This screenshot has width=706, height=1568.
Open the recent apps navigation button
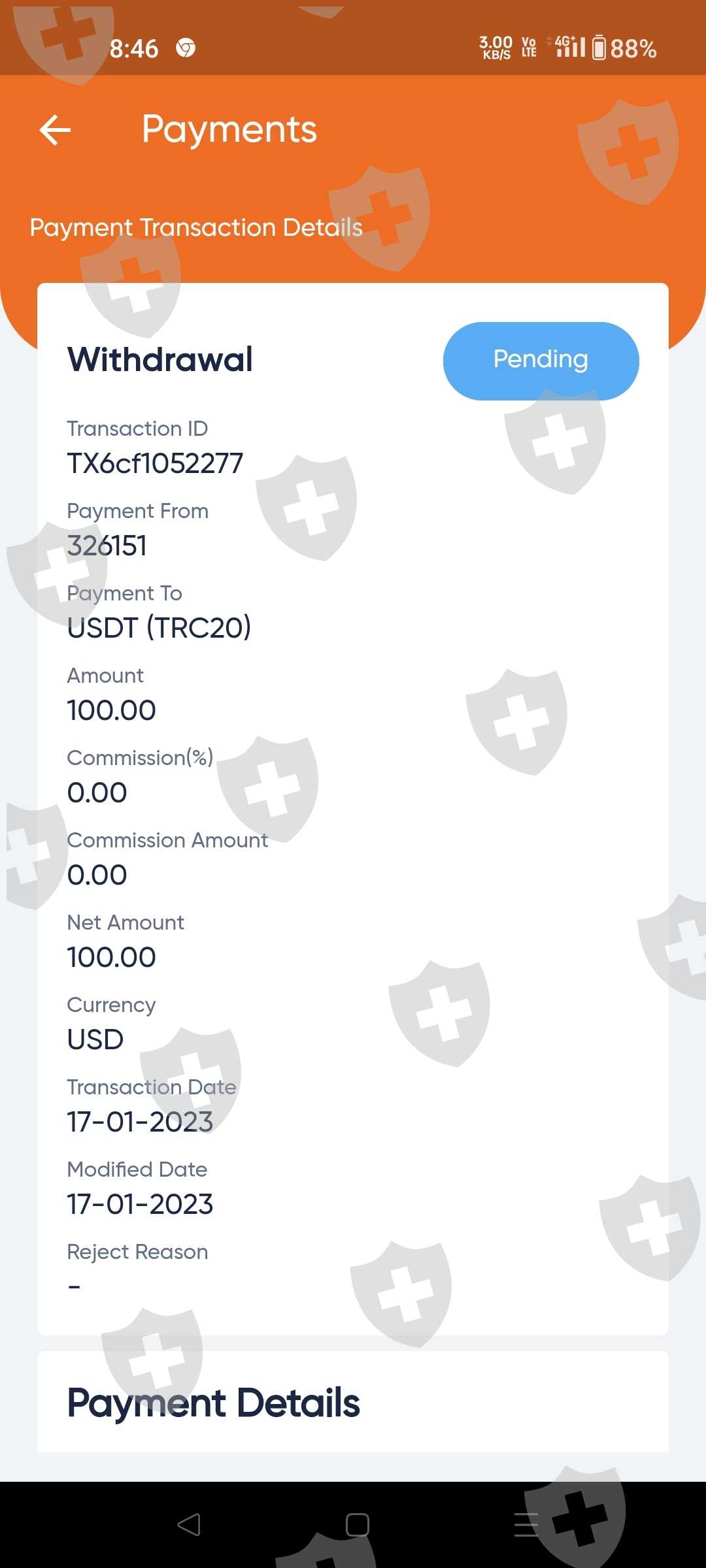pos(526,1524)
